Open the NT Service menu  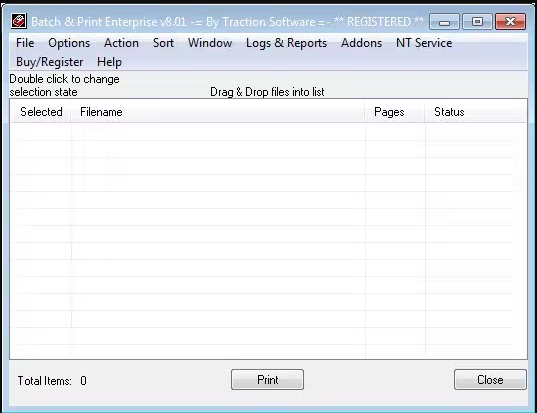pos(424,43)
